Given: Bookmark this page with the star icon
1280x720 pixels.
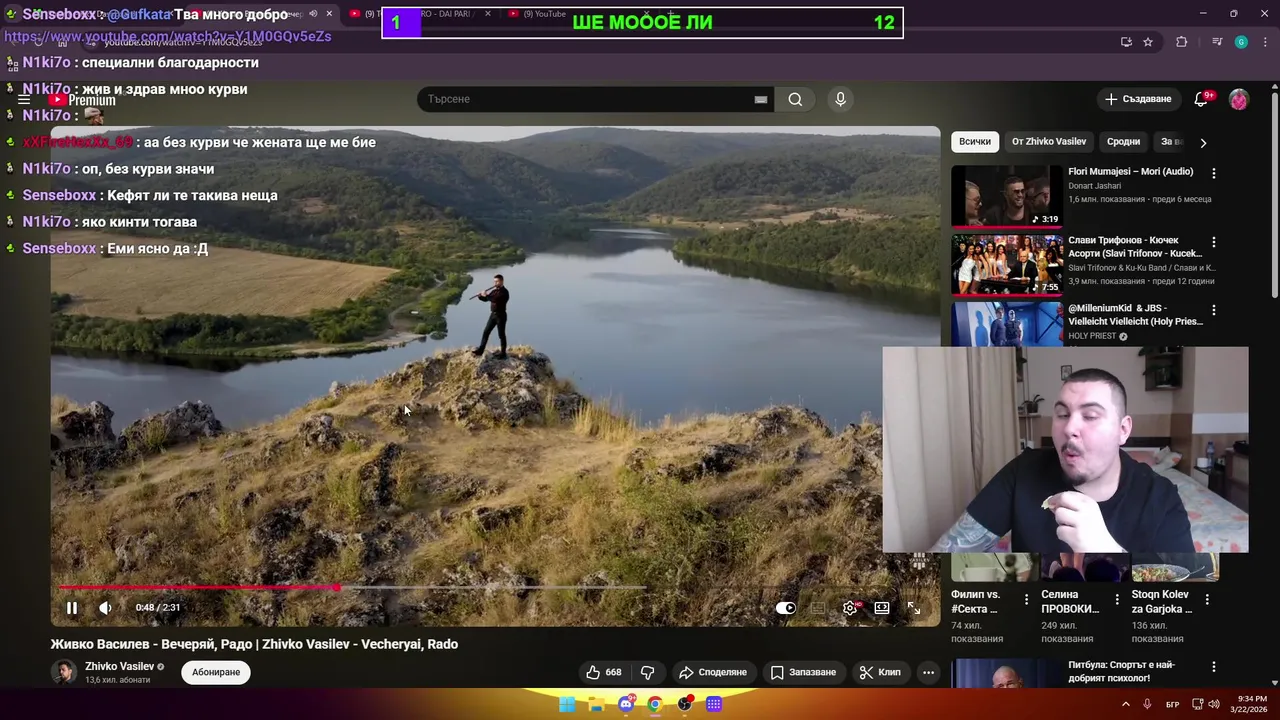Looking at the screenshot, I should coord(1148,42).
